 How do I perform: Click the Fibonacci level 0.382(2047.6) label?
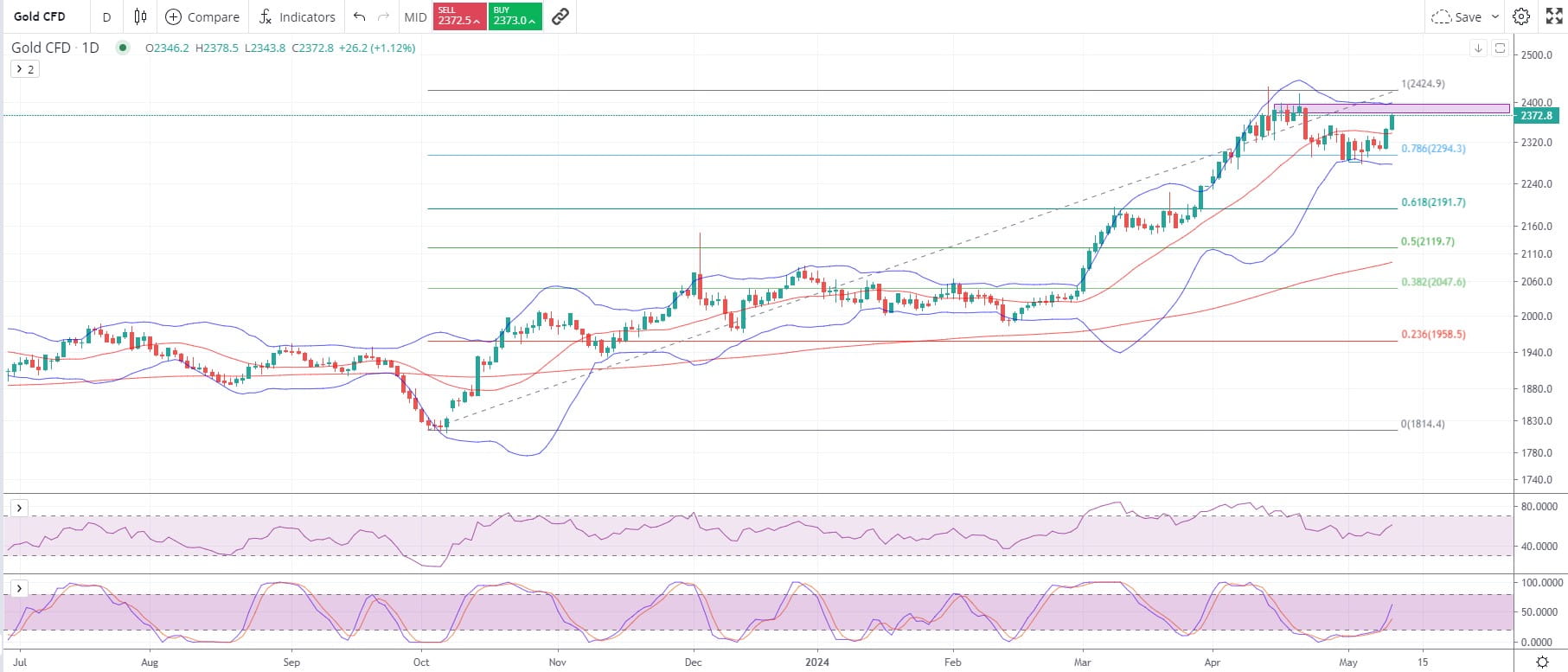[x=1433, y=282]
